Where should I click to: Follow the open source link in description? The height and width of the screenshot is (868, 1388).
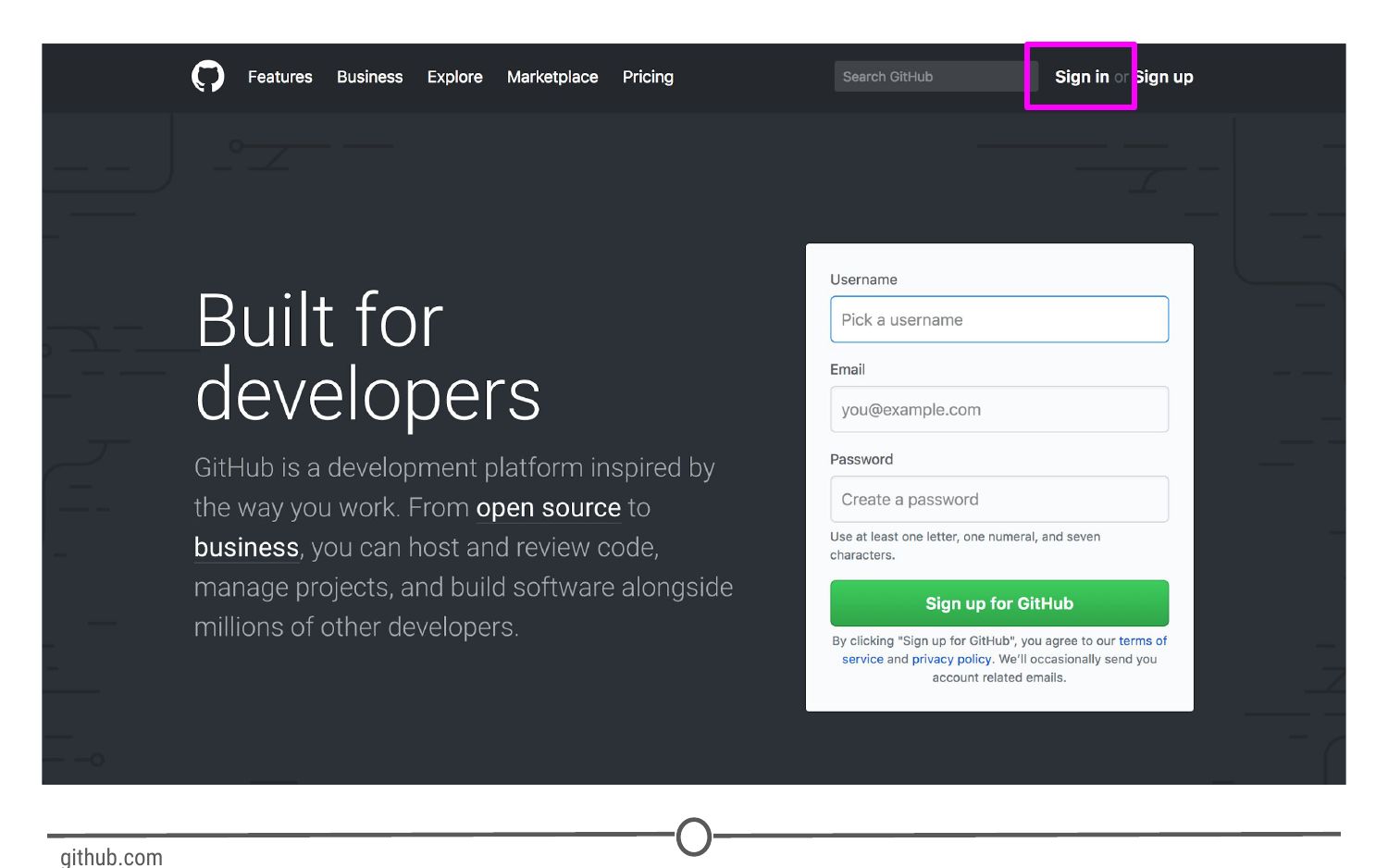pos(548,508)
